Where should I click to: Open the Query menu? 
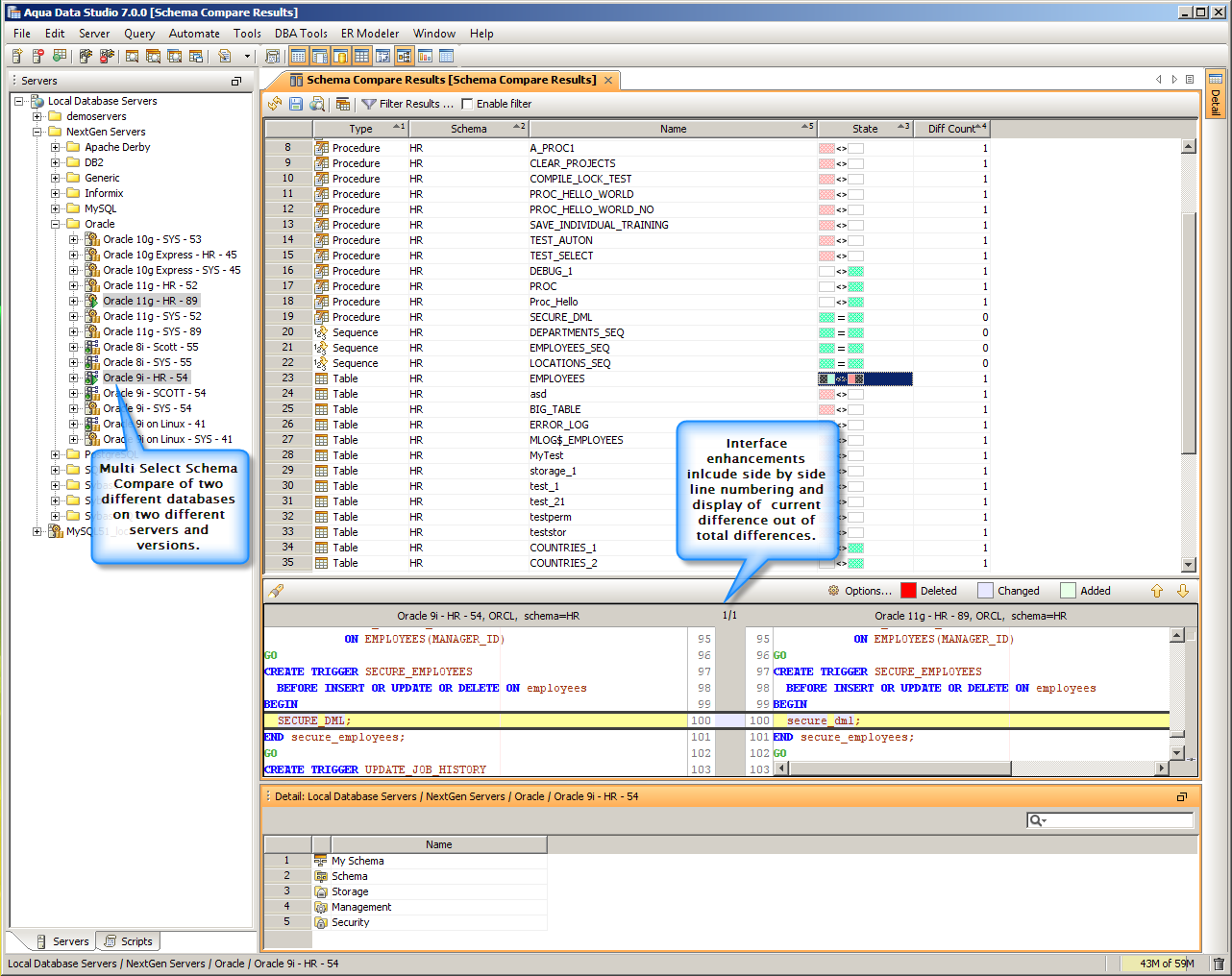[x=139, y=34]
